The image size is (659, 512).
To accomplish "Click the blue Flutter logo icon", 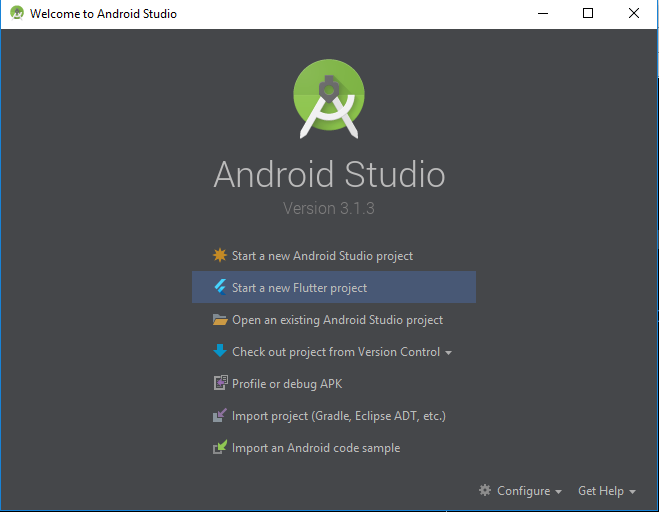I will coord(220,288).
